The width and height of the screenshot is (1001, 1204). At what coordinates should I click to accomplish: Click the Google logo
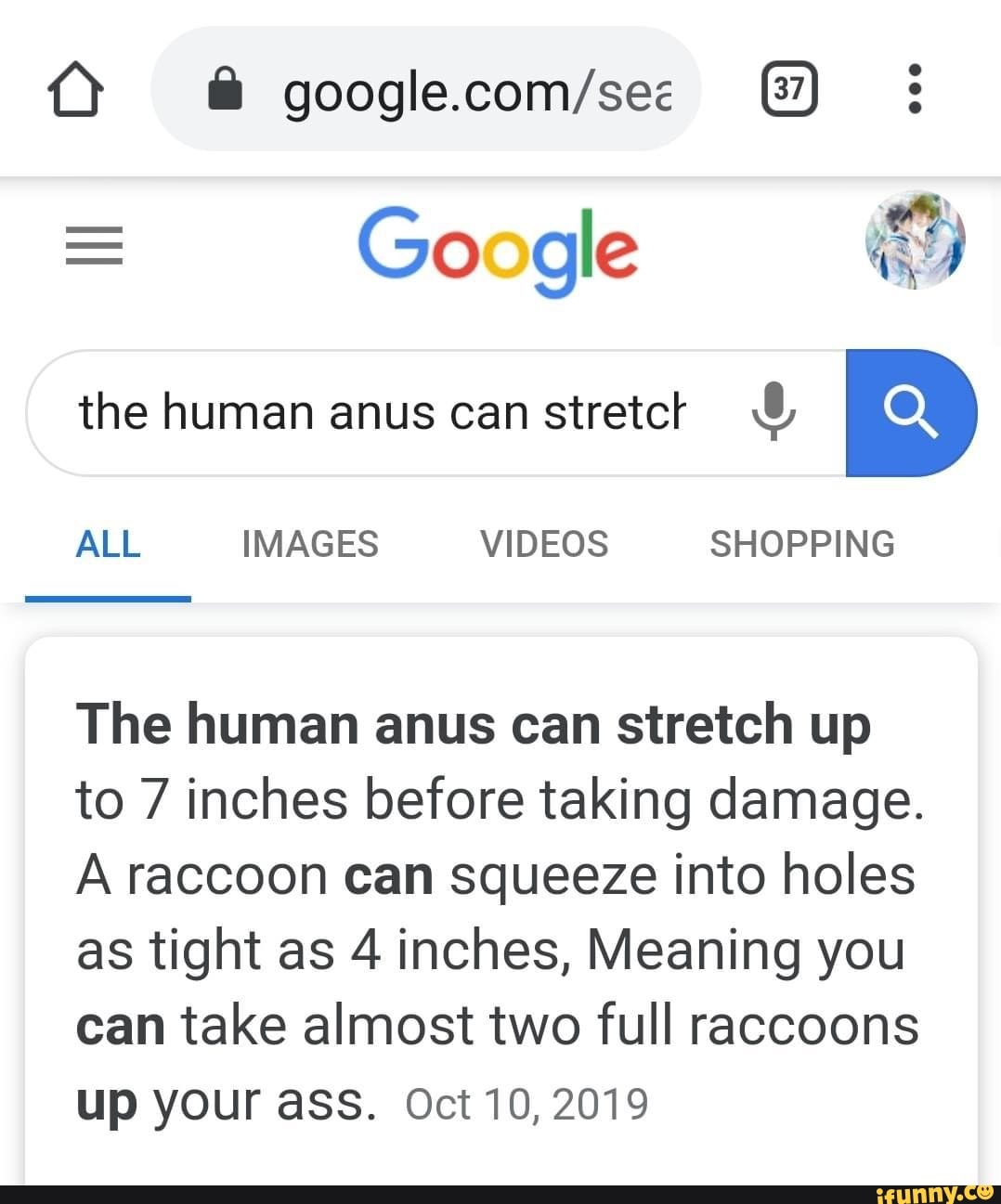[499, 248]
